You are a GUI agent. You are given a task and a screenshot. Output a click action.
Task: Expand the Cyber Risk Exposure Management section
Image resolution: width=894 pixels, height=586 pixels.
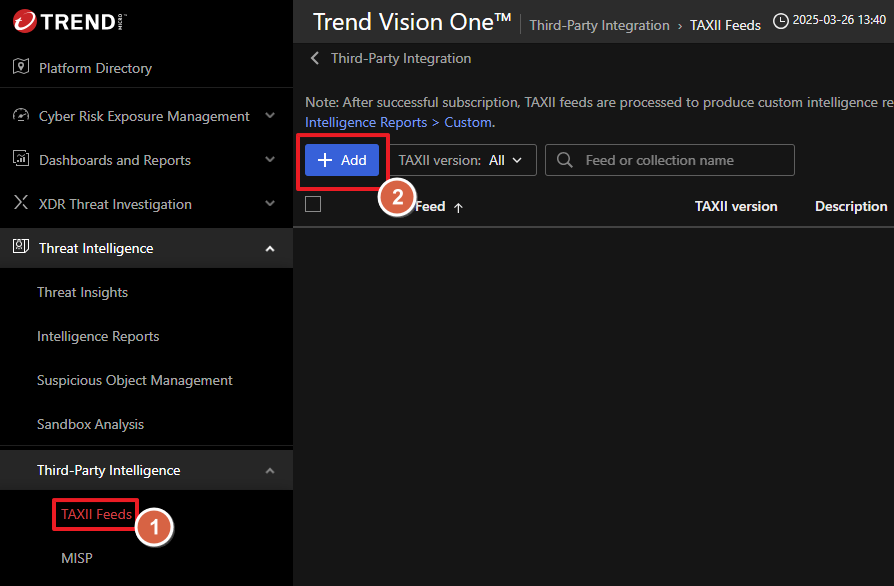270,116
